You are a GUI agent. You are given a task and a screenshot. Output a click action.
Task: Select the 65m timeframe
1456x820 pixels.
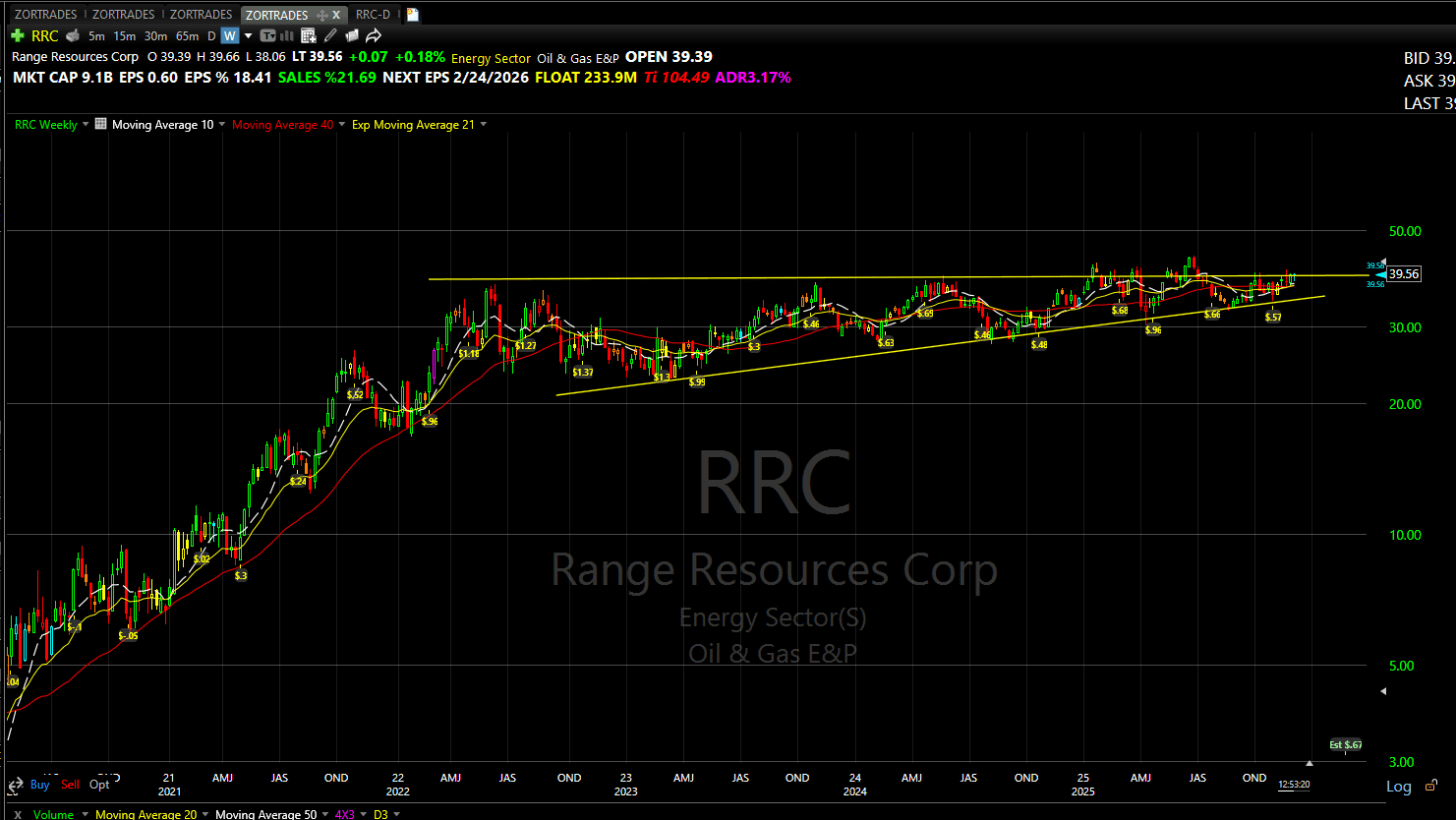point(187,36)
